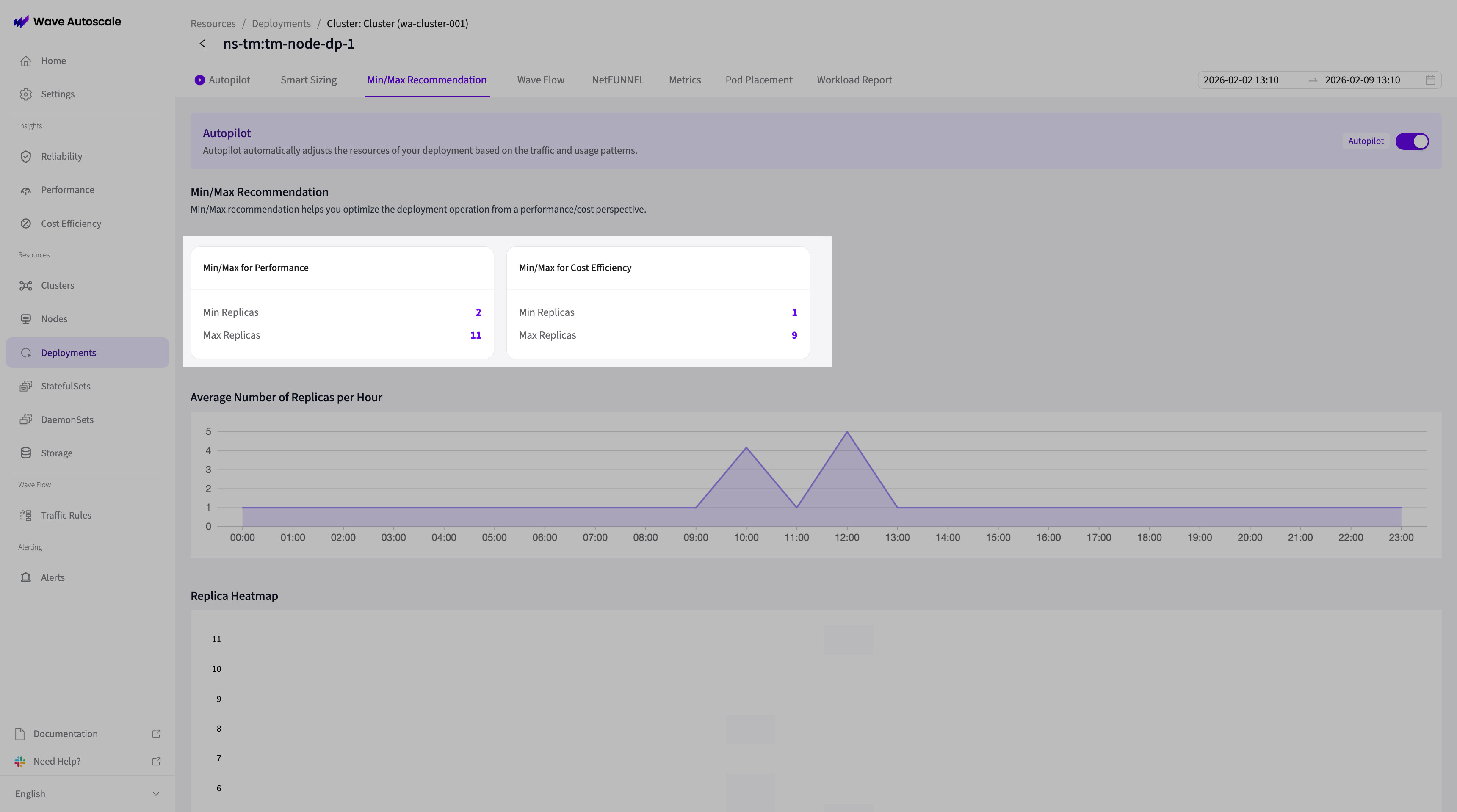The width and height of the screenshot is (1457, 812).
Task: Open Storage in the sidebar
Action: tap(87, 453)
